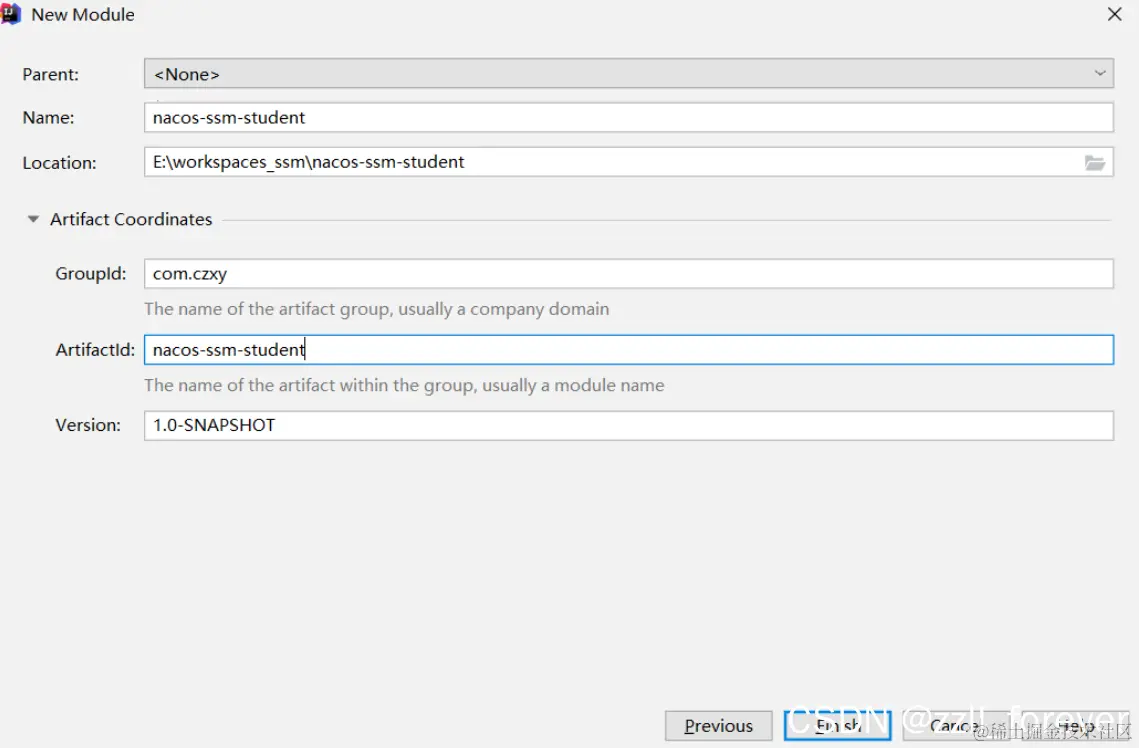Click the GroupId hint about company domain
This screenshot has width=1139, height=748.
pyautogui.click(x=376, y=309)
